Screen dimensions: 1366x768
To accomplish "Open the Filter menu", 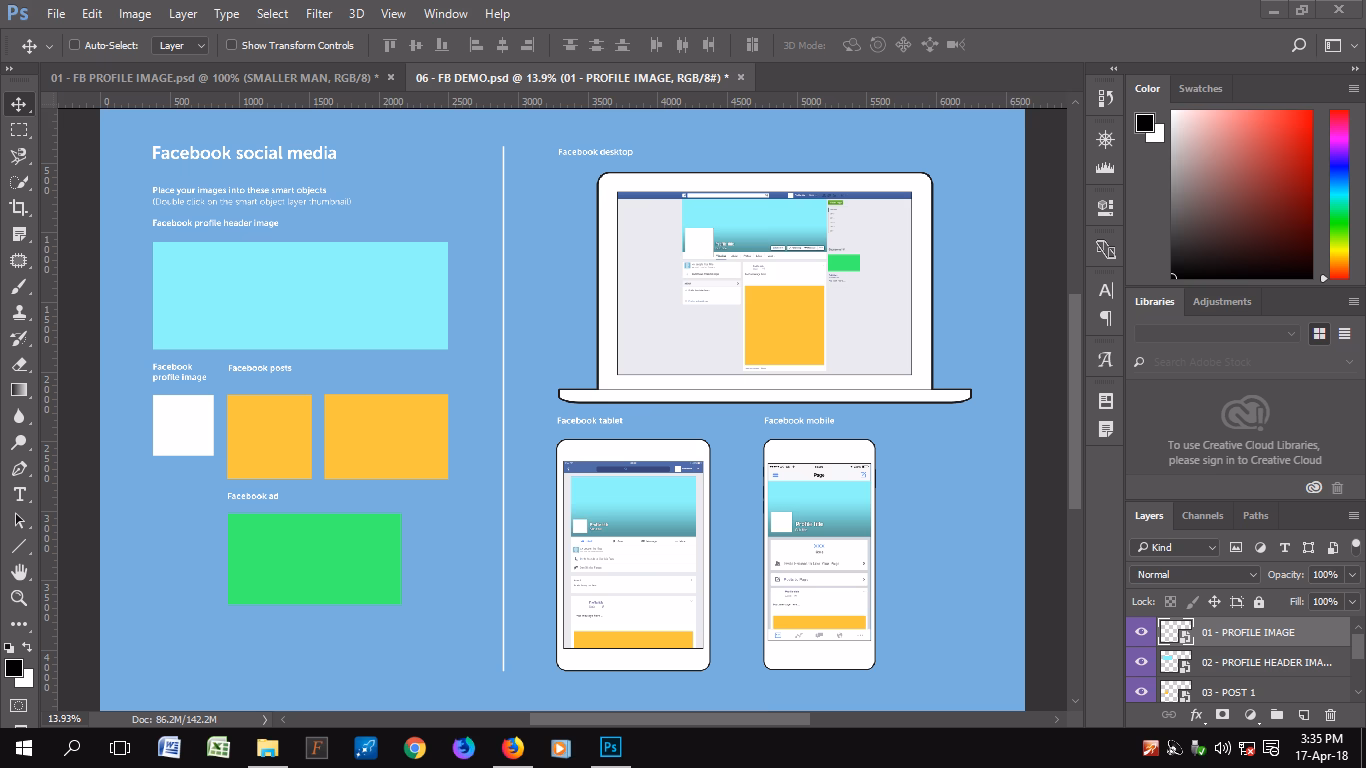I will [x=319, y=14].
